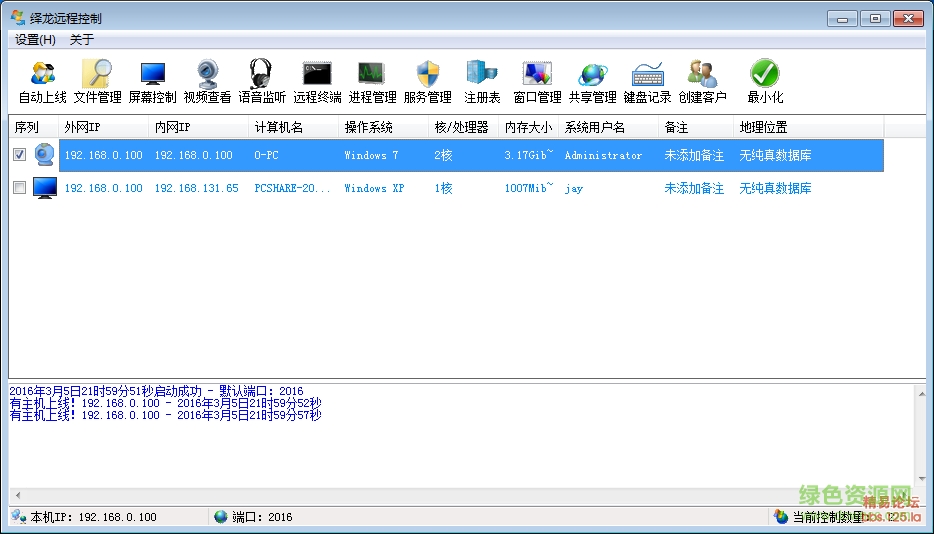This screenshot has width=934, height=534.
Task: Sort by 计算机名 column header
Action: 278,127
